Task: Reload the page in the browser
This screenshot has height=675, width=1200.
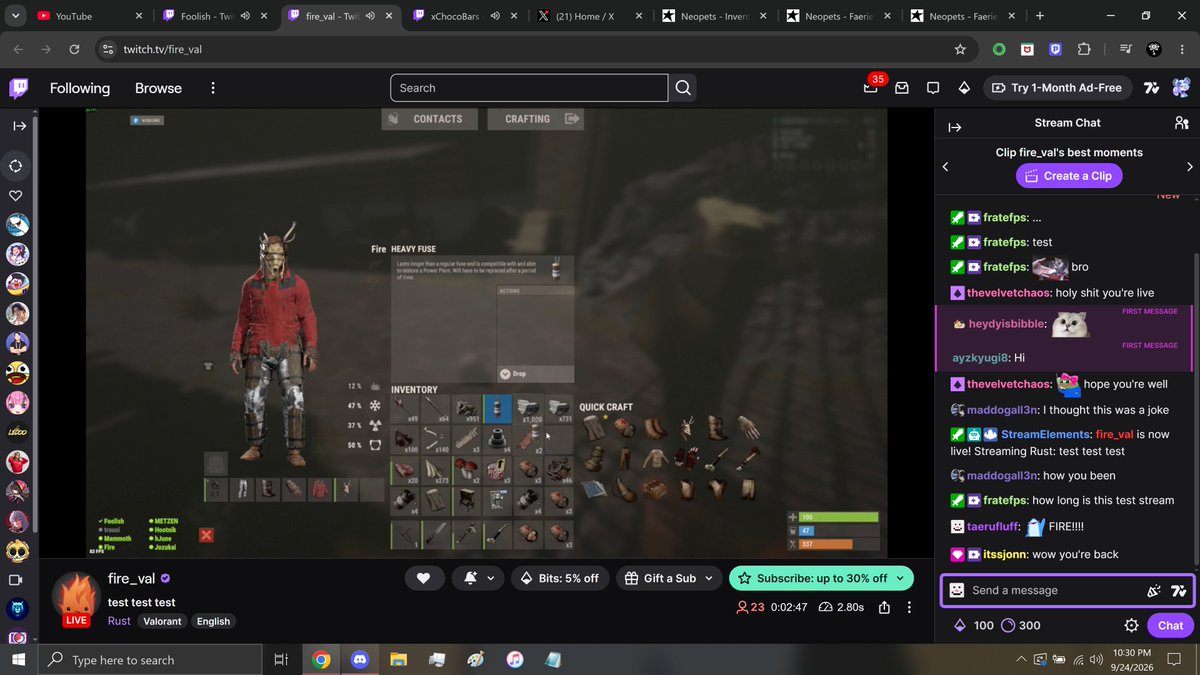Action: click(x=74, y=49)
